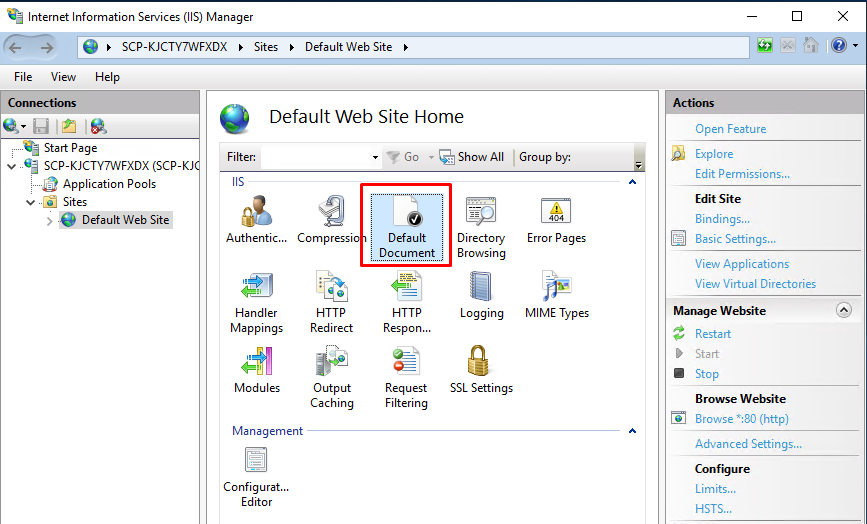Collapse the SCP-KJCTY7WFXDX server node
This screenshot has width=867, height=524.
[12, 166]
